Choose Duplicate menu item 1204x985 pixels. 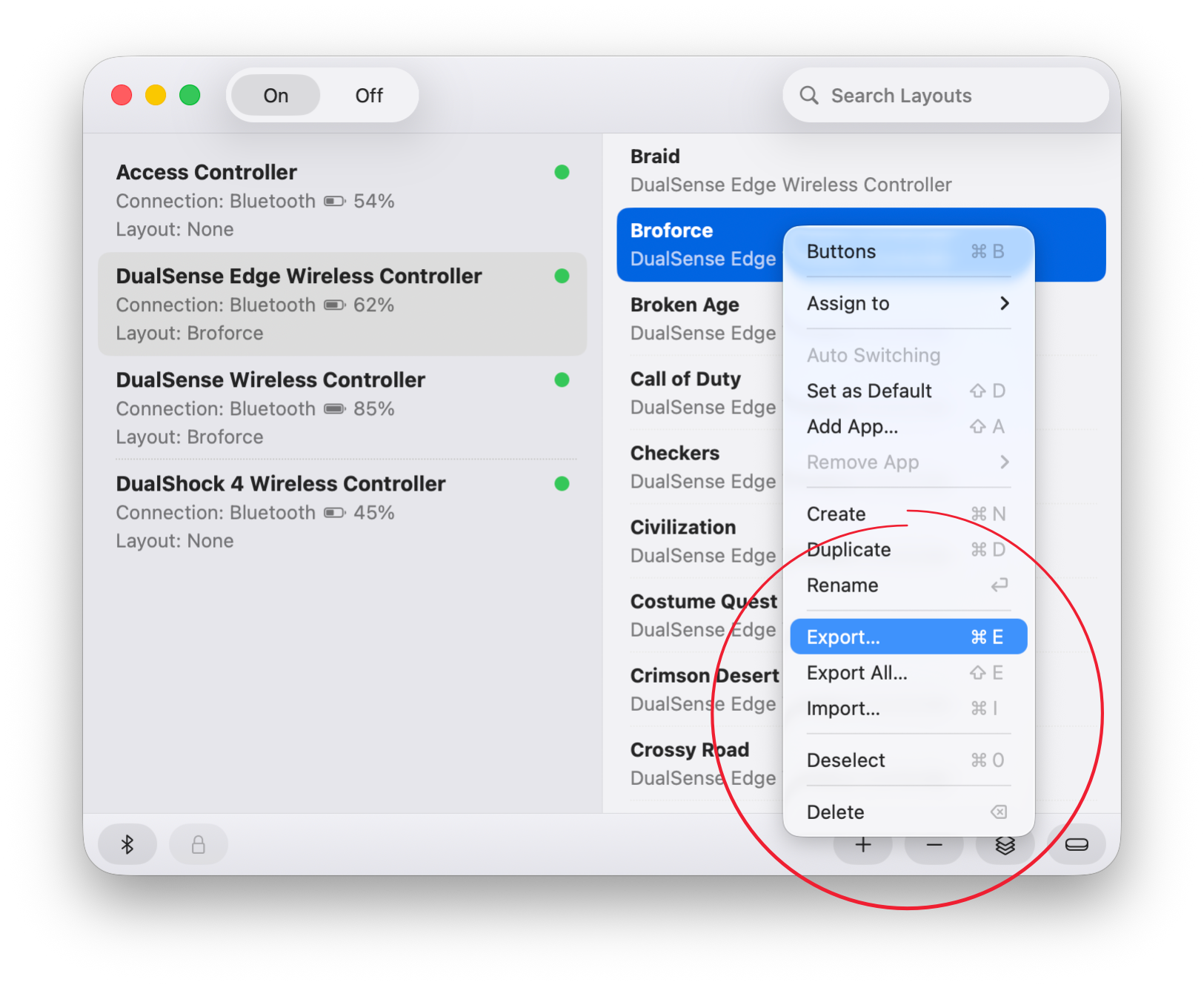tap(908, 549)
